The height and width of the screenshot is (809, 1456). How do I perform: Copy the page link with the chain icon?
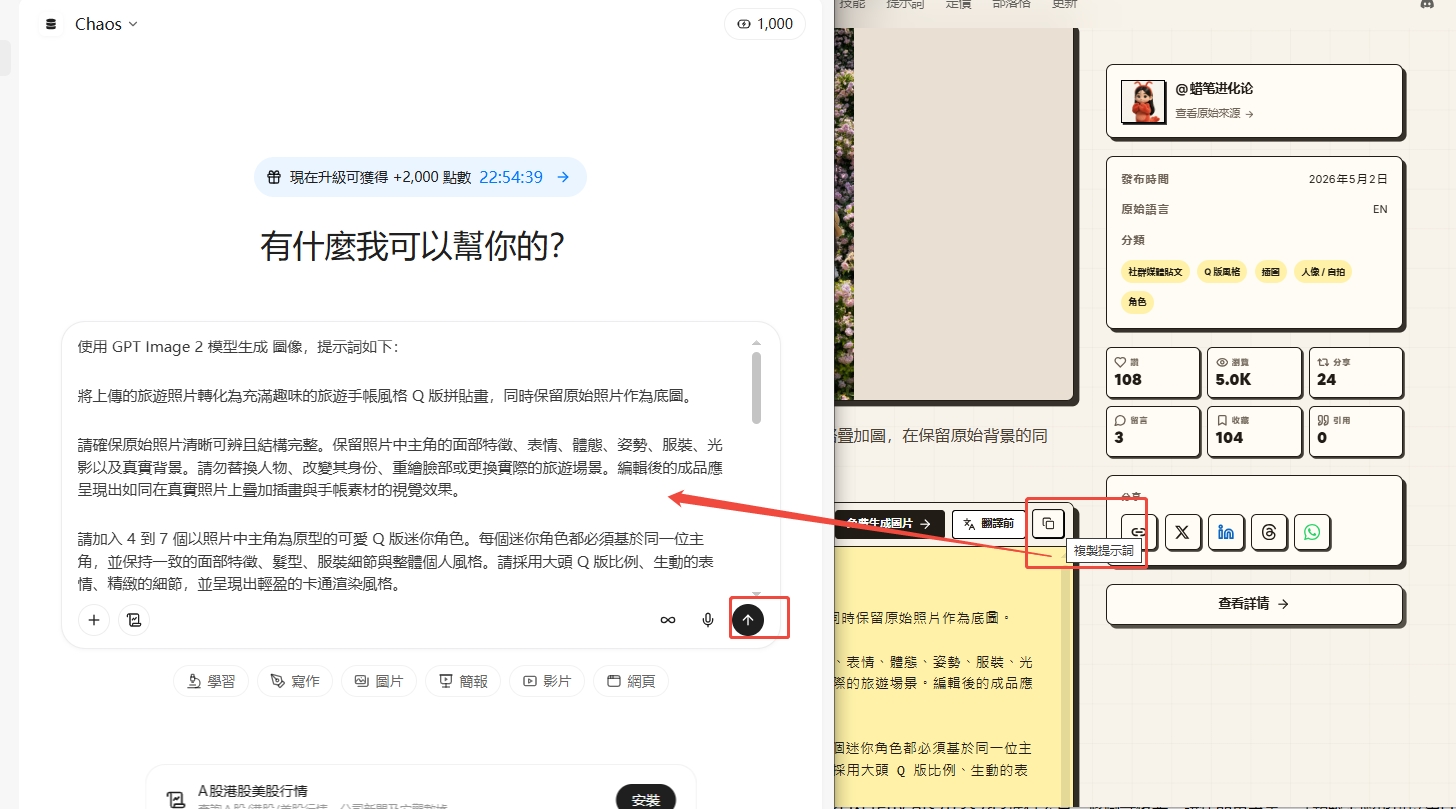coord(1139,532)
